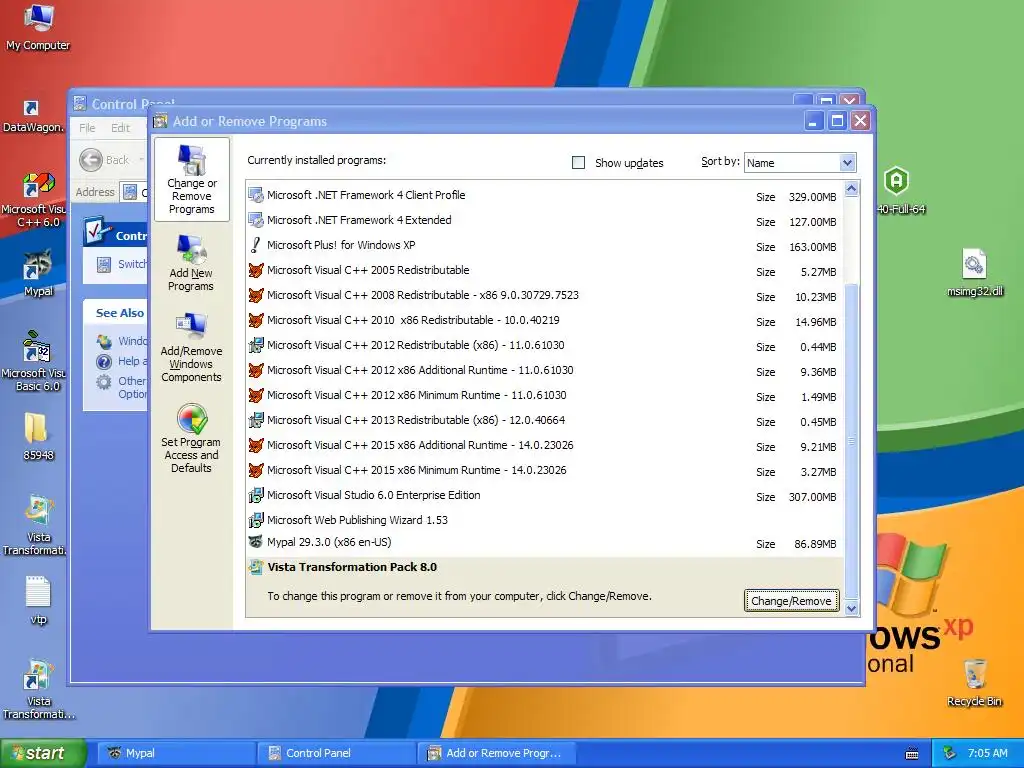Select Change or Remove Programs sidebar icon
Screen dimensions: 1024x768
pyautogui.click(x=192, y=180)
